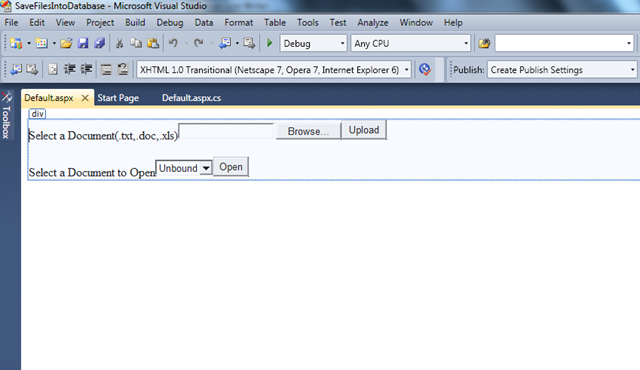640x370 pixels.
Task: Open the Data menu
Action: coord(204,22)
